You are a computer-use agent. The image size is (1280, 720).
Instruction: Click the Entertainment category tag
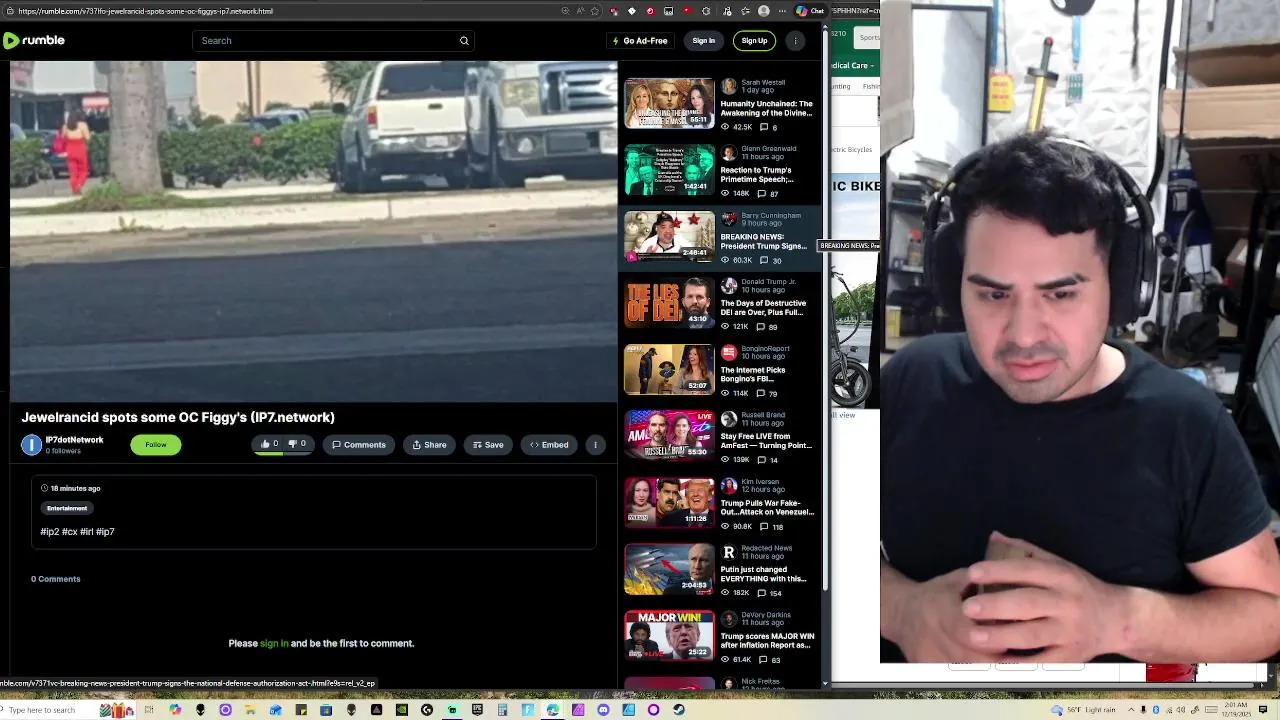click(x=67, y=508)
